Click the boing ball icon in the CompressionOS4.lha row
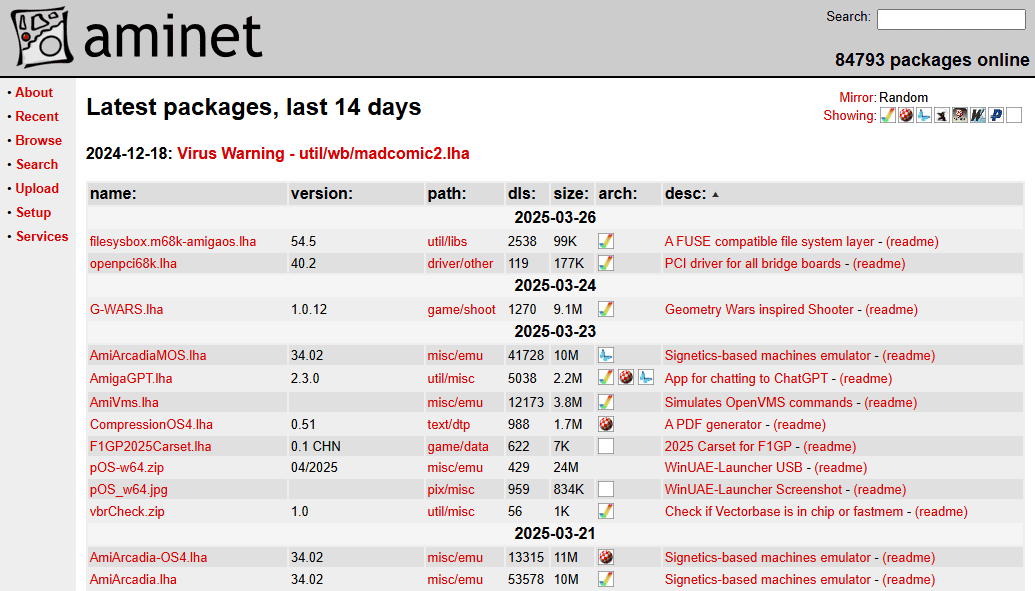This screenshot has height=591, width=1035. pyautogui.click(x=606, y=424)
